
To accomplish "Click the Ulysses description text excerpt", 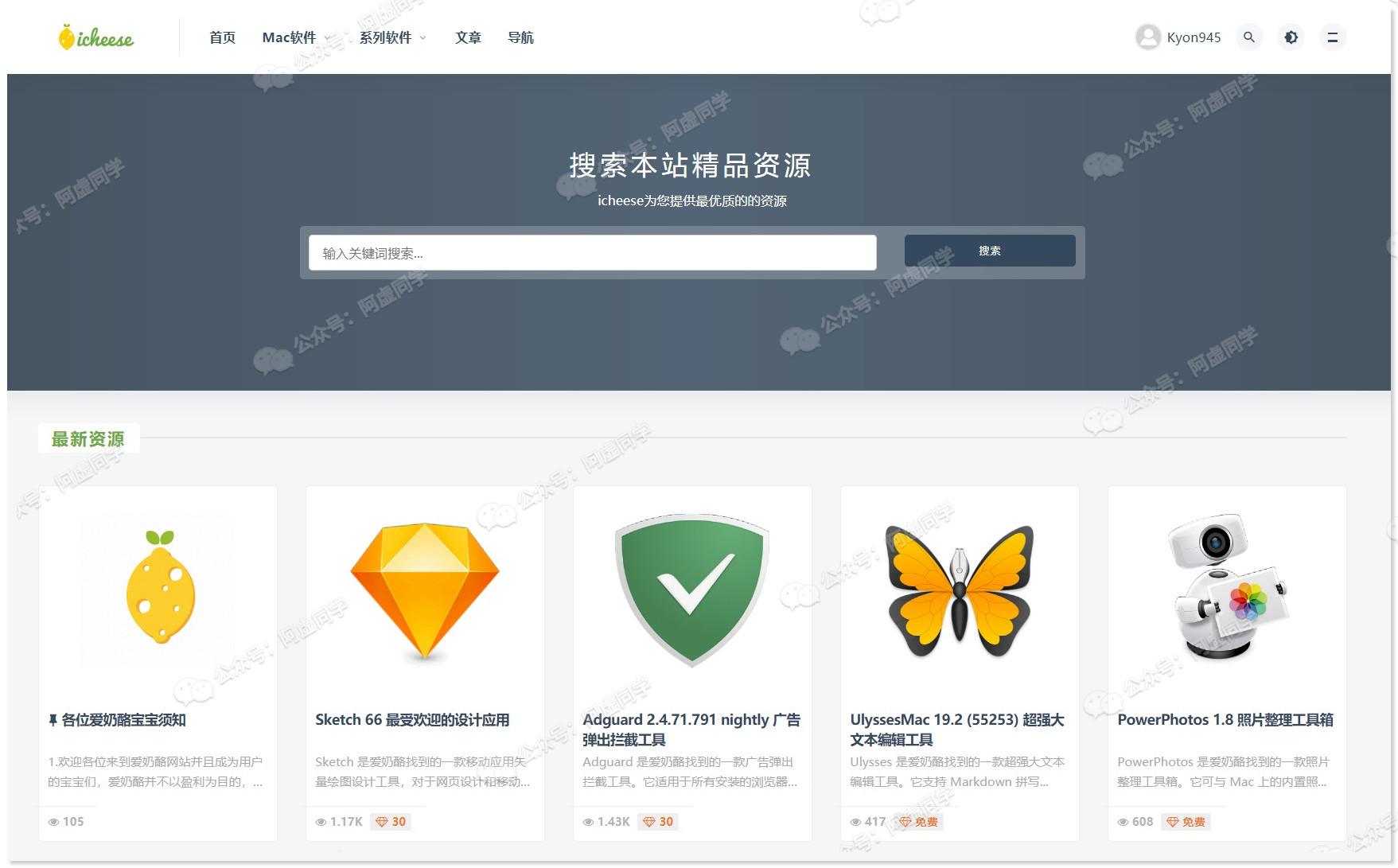I will (x=957, y=772).
